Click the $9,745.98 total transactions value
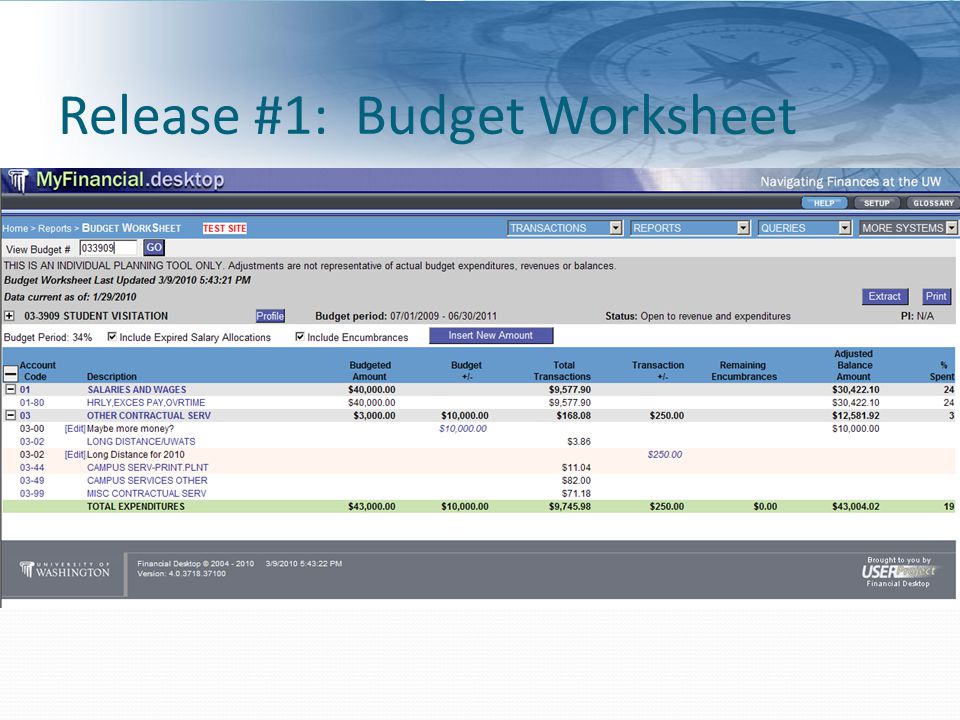Viewport: 960px width, 720px height. 569,506
